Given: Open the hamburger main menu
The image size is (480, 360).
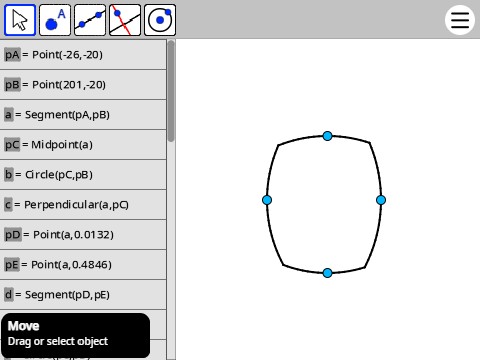Looking at the screenshot, I should point(460,20).
